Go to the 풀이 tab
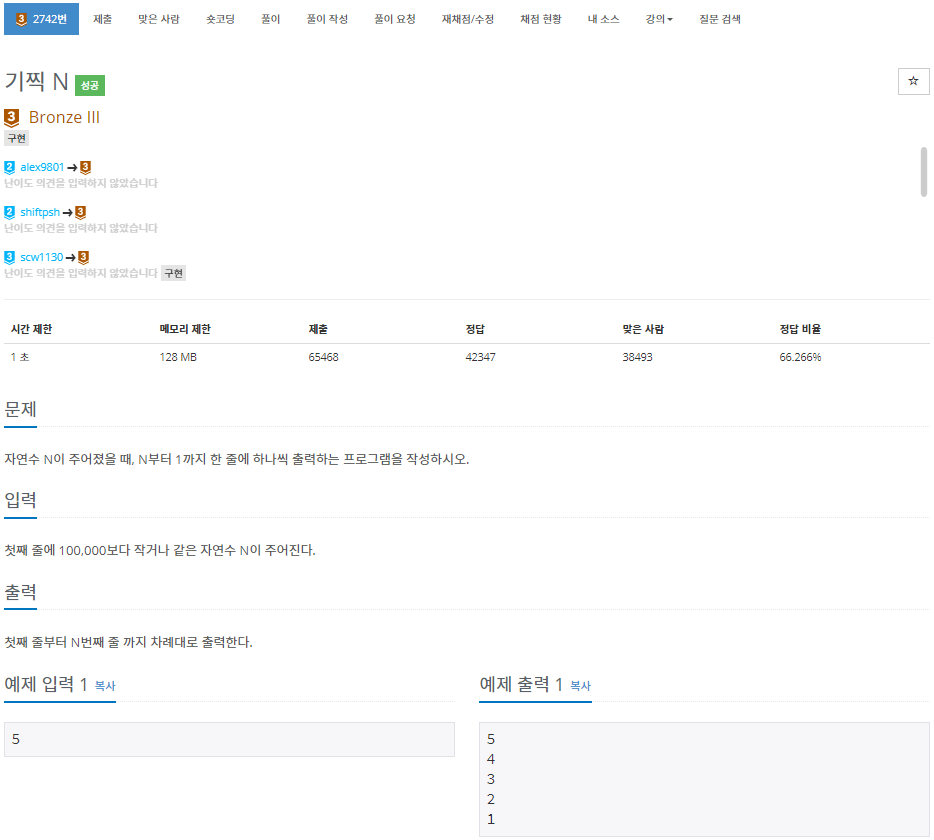The height and width of the screenshot is (840, 934). point(270,19)
